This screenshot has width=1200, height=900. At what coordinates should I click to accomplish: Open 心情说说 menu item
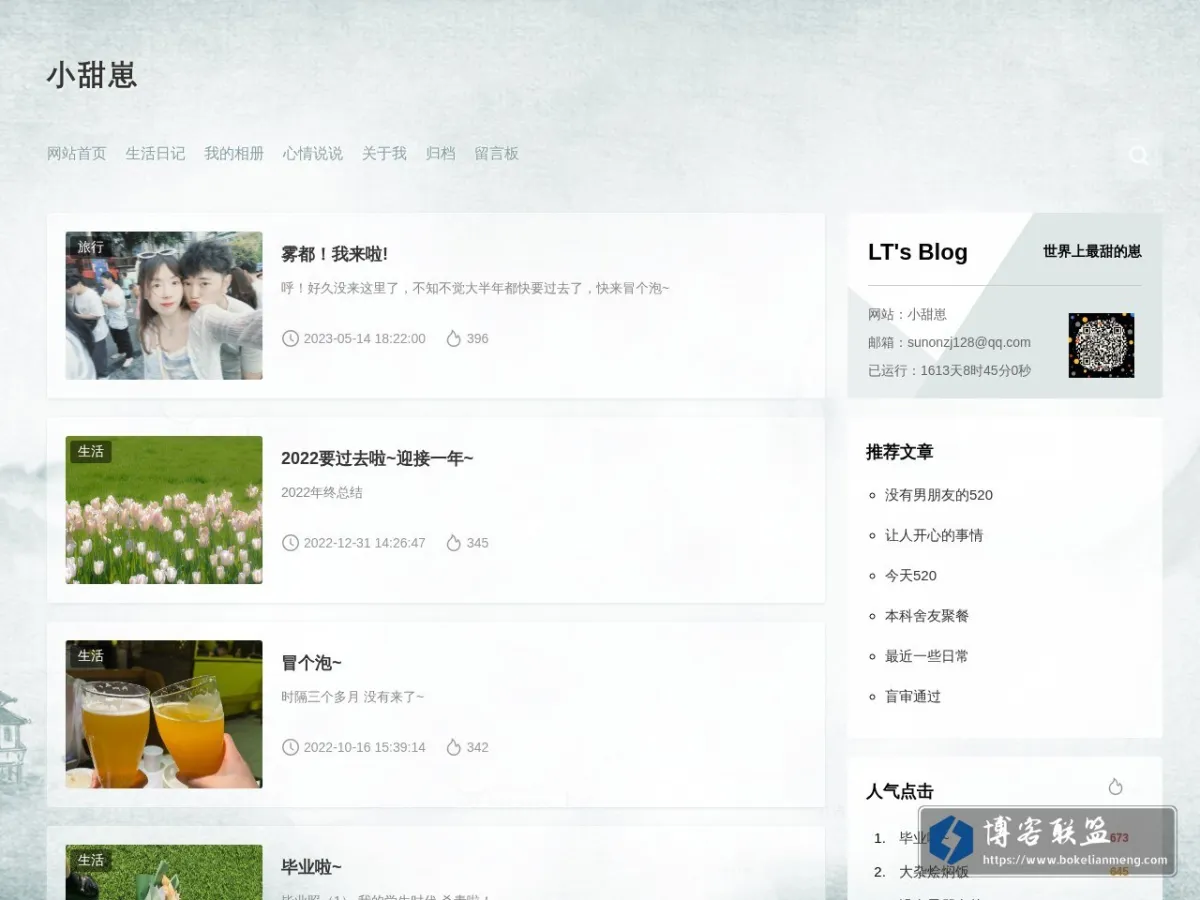click(x=313, y=153)
